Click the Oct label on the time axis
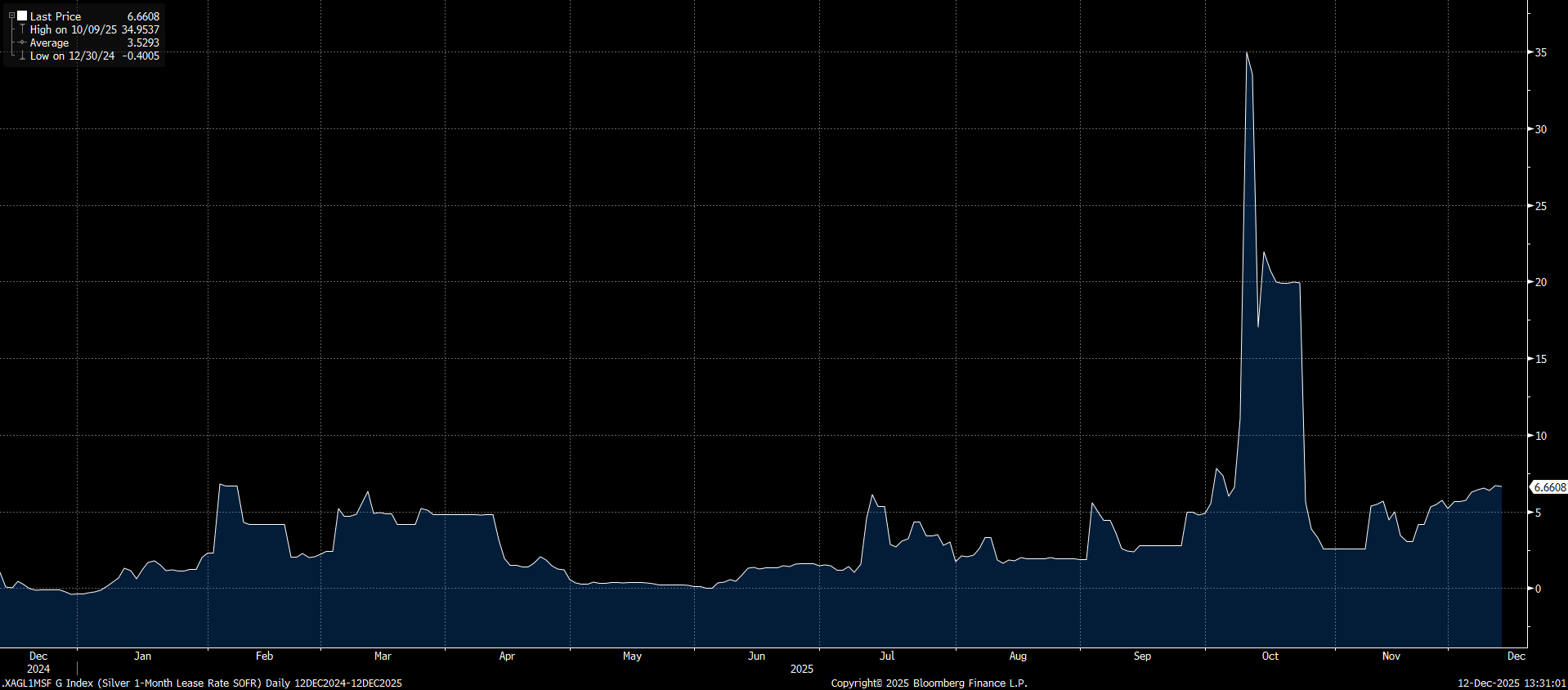 point(1270,656)
